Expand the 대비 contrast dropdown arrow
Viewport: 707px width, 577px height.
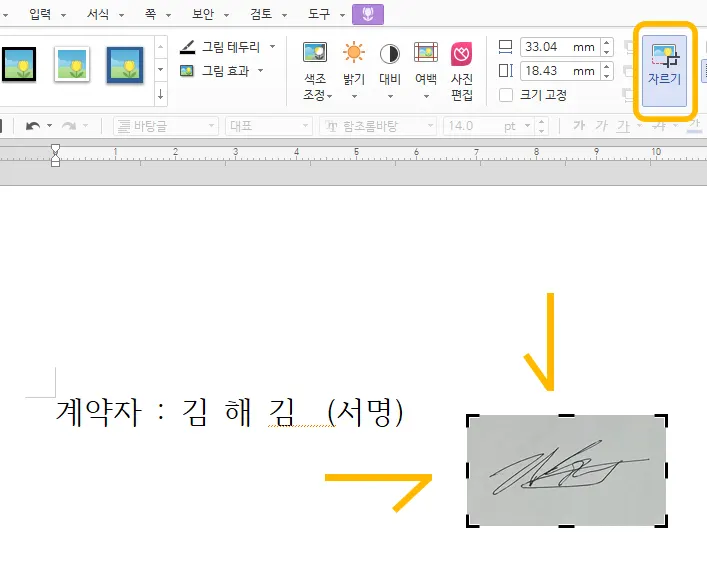(390, 96)
